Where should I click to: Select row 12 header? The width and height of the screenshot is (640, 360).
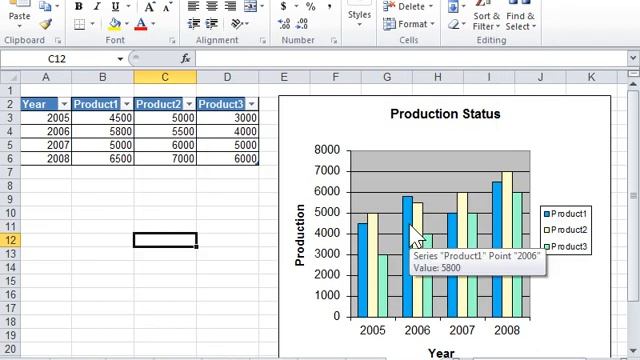tap(10, 240)
